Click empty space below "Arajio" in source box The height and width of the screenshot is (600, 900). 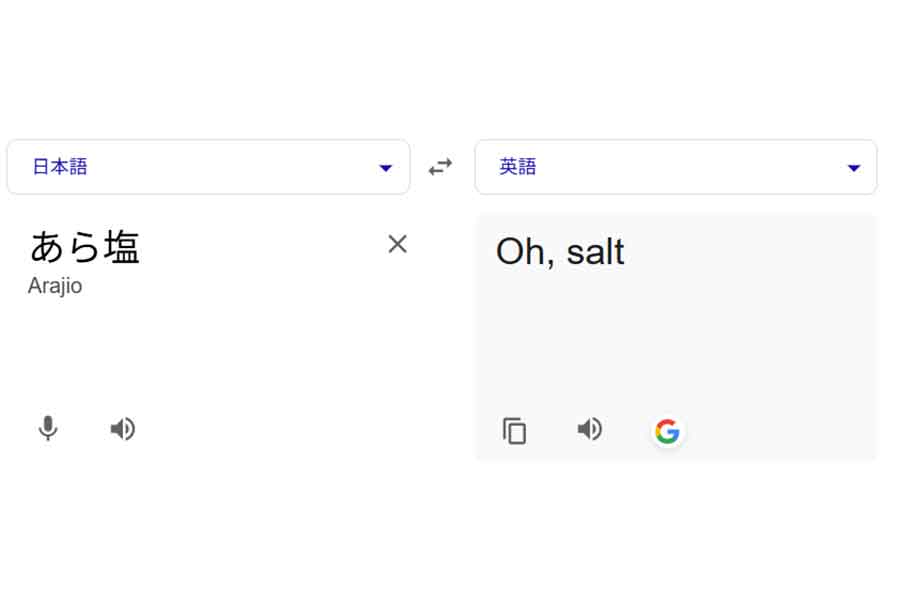200,350
